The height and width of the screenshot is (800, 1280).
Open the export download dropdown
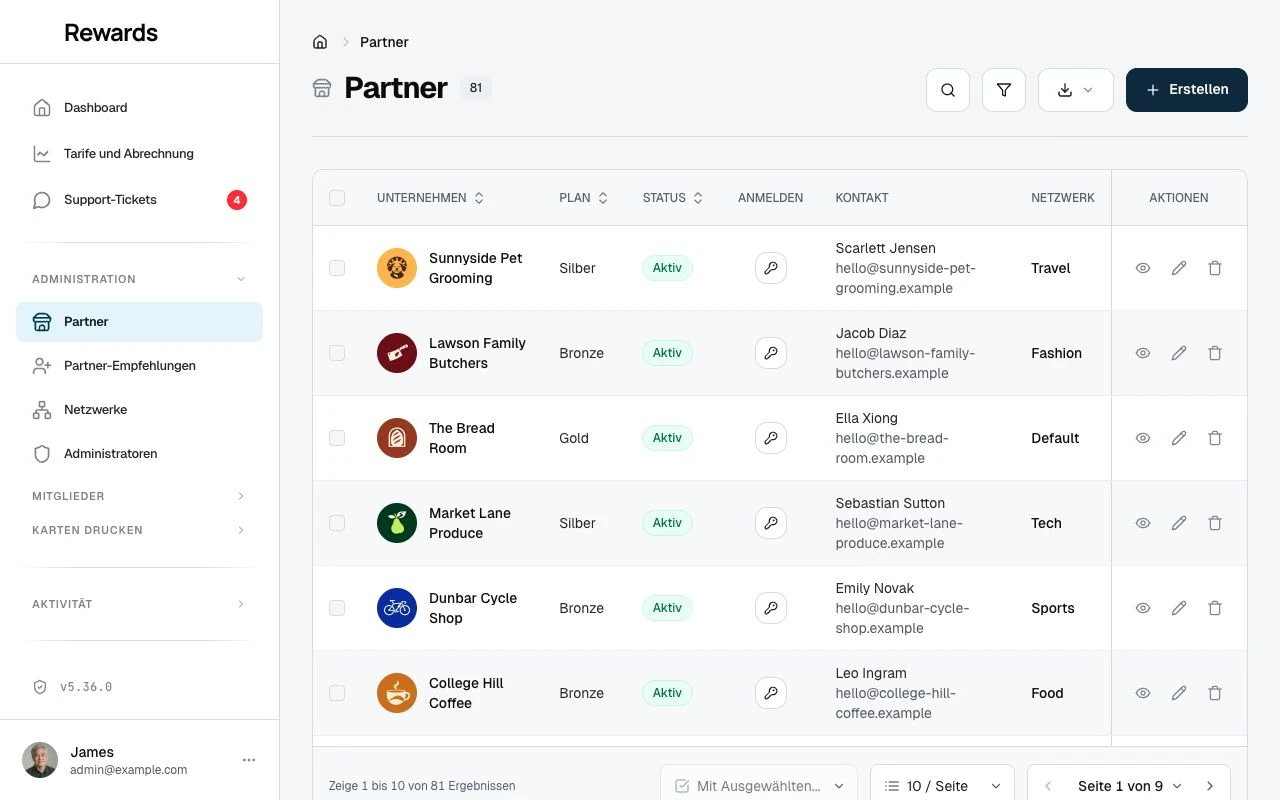1076,90
